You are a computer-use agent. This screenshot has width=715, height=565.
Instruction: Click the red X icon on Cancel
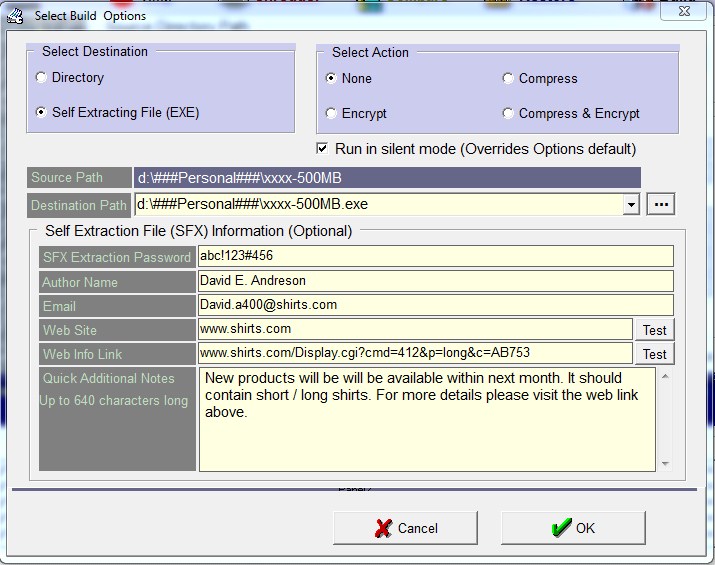click(x=383, y=528)
